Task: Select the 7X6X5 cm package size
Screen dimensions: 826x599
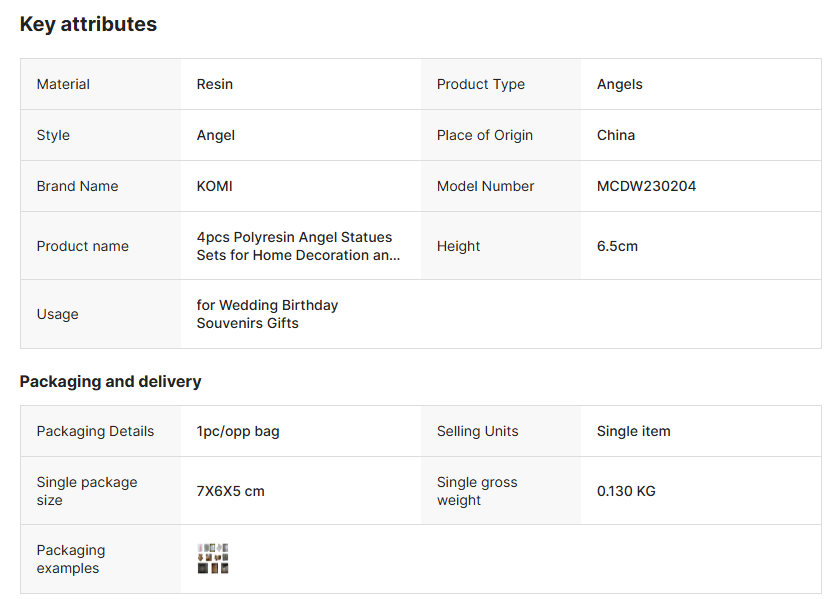Action: [231, 491]
